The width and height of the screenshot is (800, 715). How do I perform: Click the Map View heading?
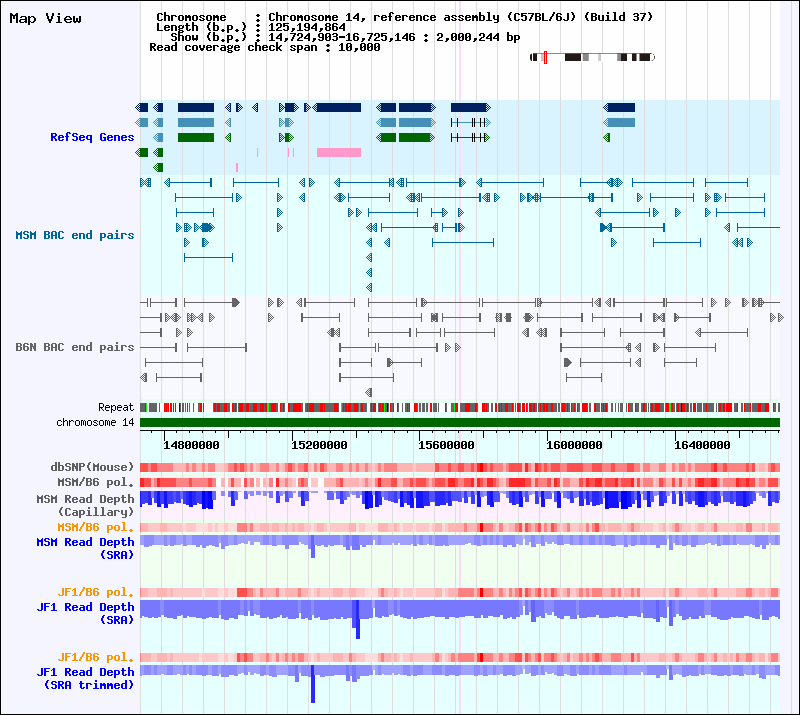tap(45, 18)
